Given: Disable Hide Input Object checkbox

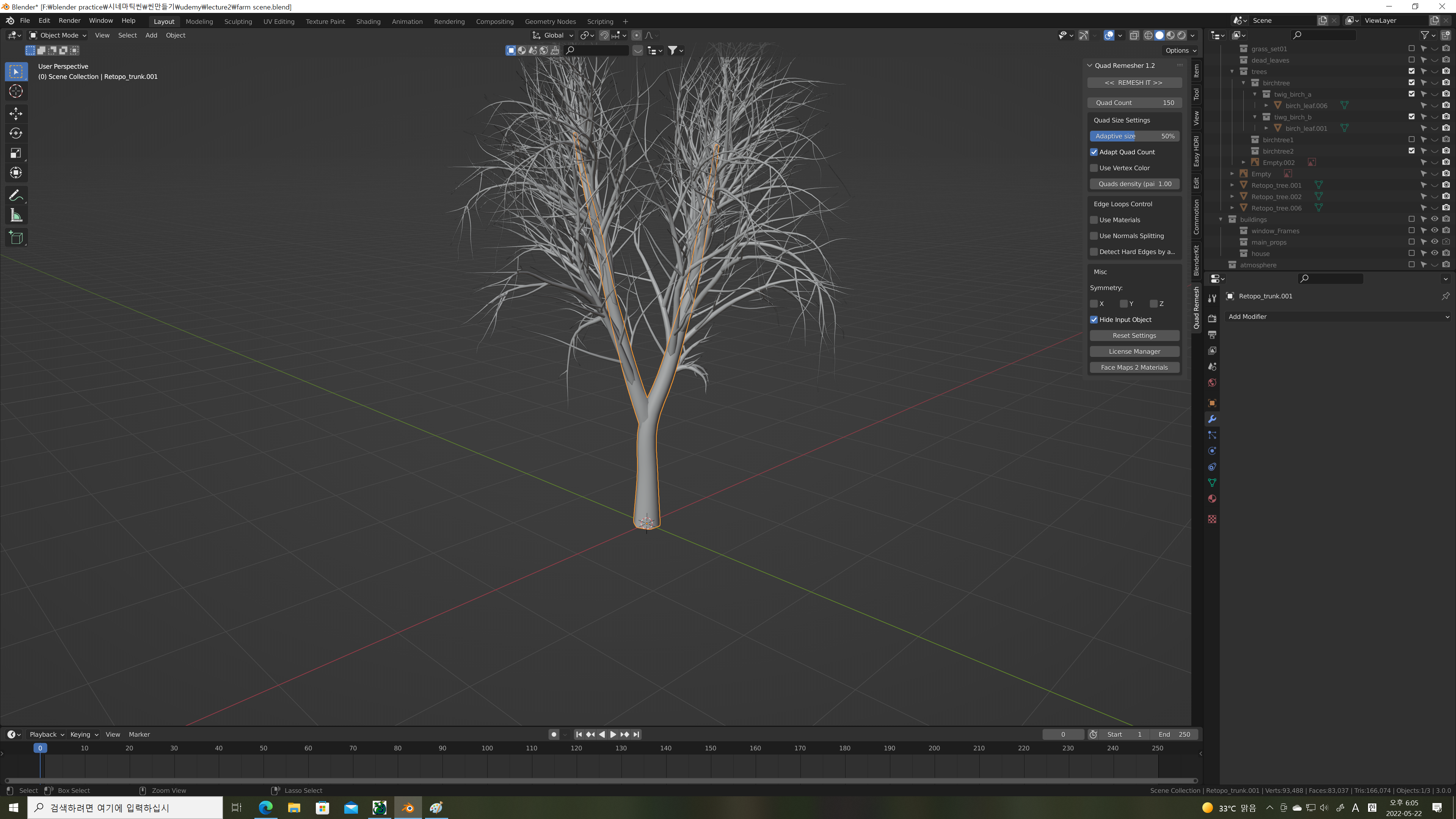Looking at the screenshot, I should pyautogui.click(x=1094, y=319).
